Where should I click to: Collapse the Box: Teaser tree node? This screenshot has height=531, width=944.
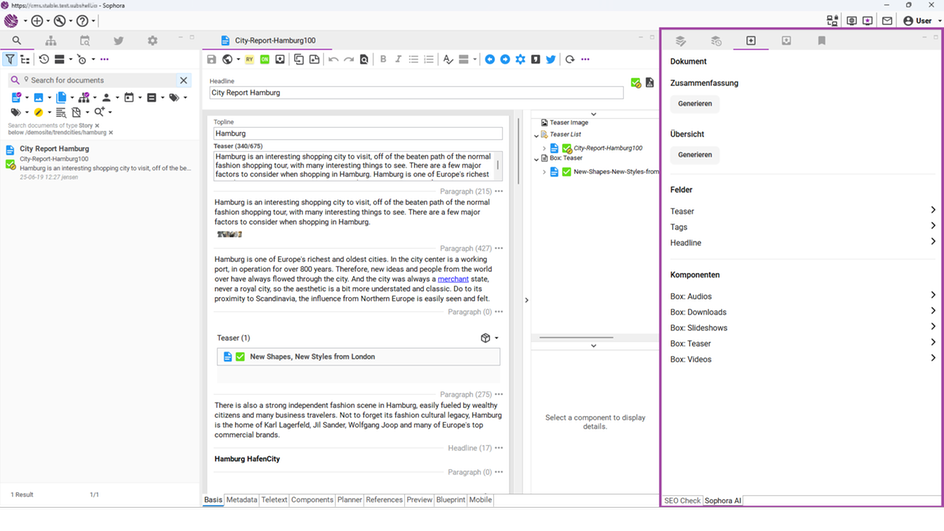coord(536,159)
